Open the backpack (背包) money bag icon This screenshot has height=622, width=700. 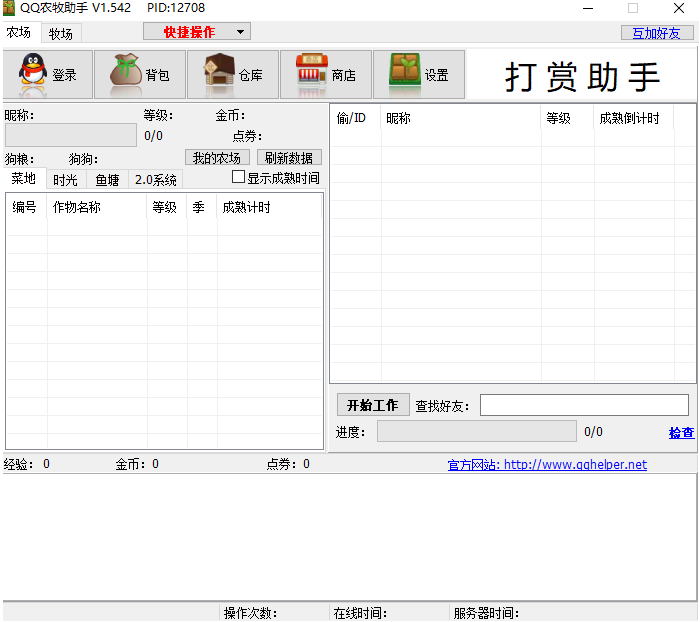126,74
